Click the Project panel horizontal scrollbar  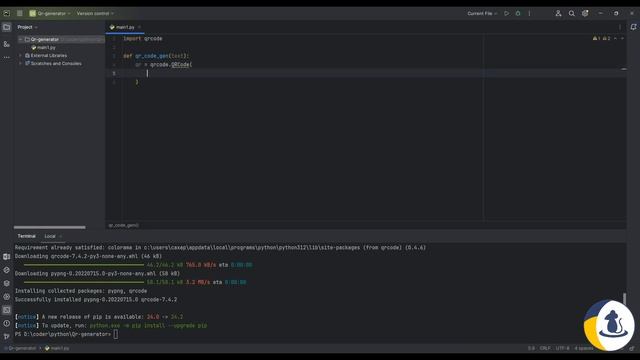[49, 227]
